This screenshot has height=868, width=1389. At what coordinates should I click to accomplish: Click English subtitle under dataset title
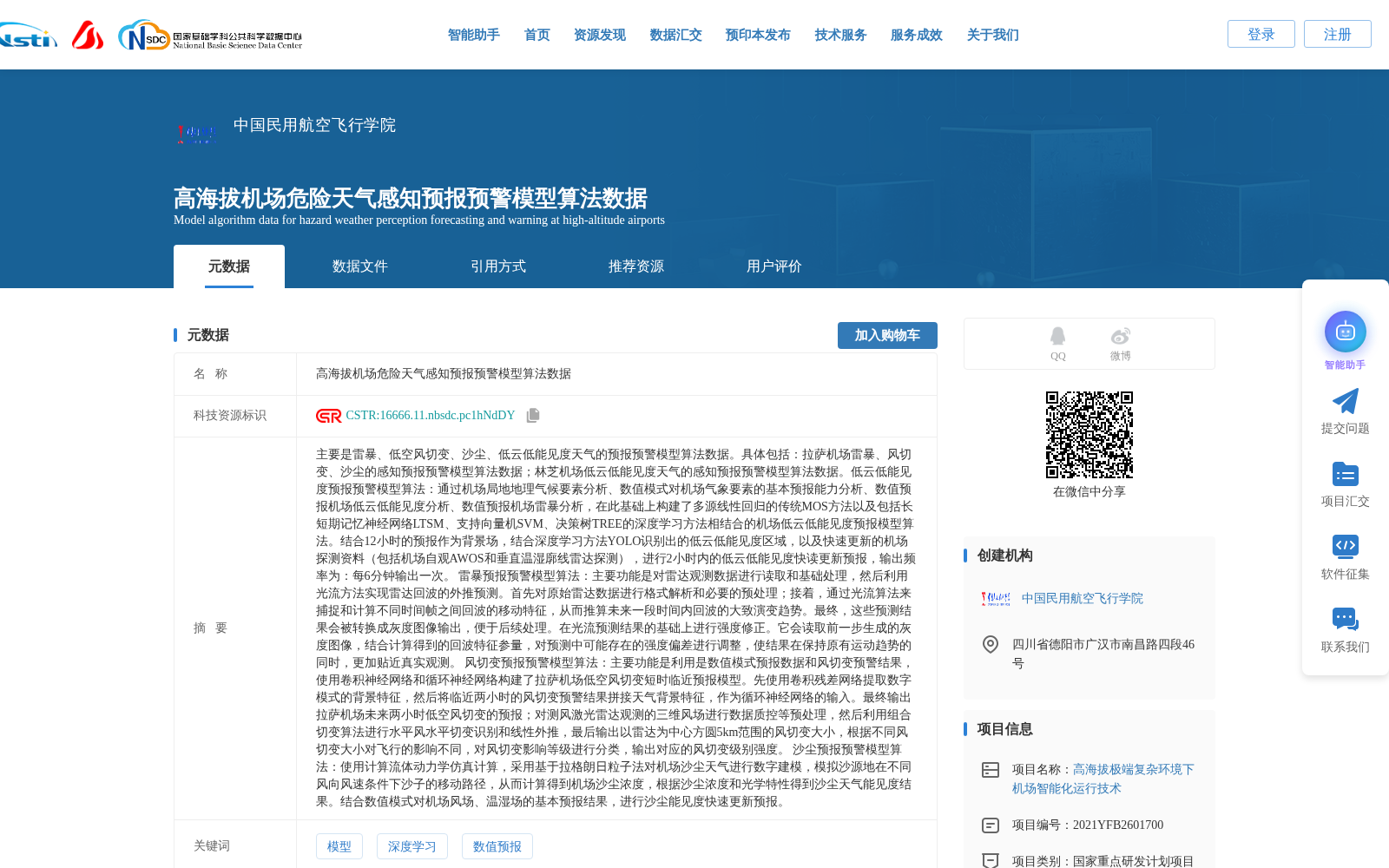419,220
